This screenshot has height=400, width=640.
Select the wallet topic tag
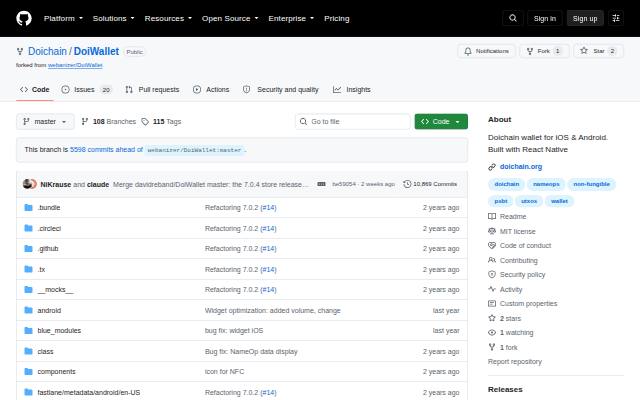pos(559,201)
